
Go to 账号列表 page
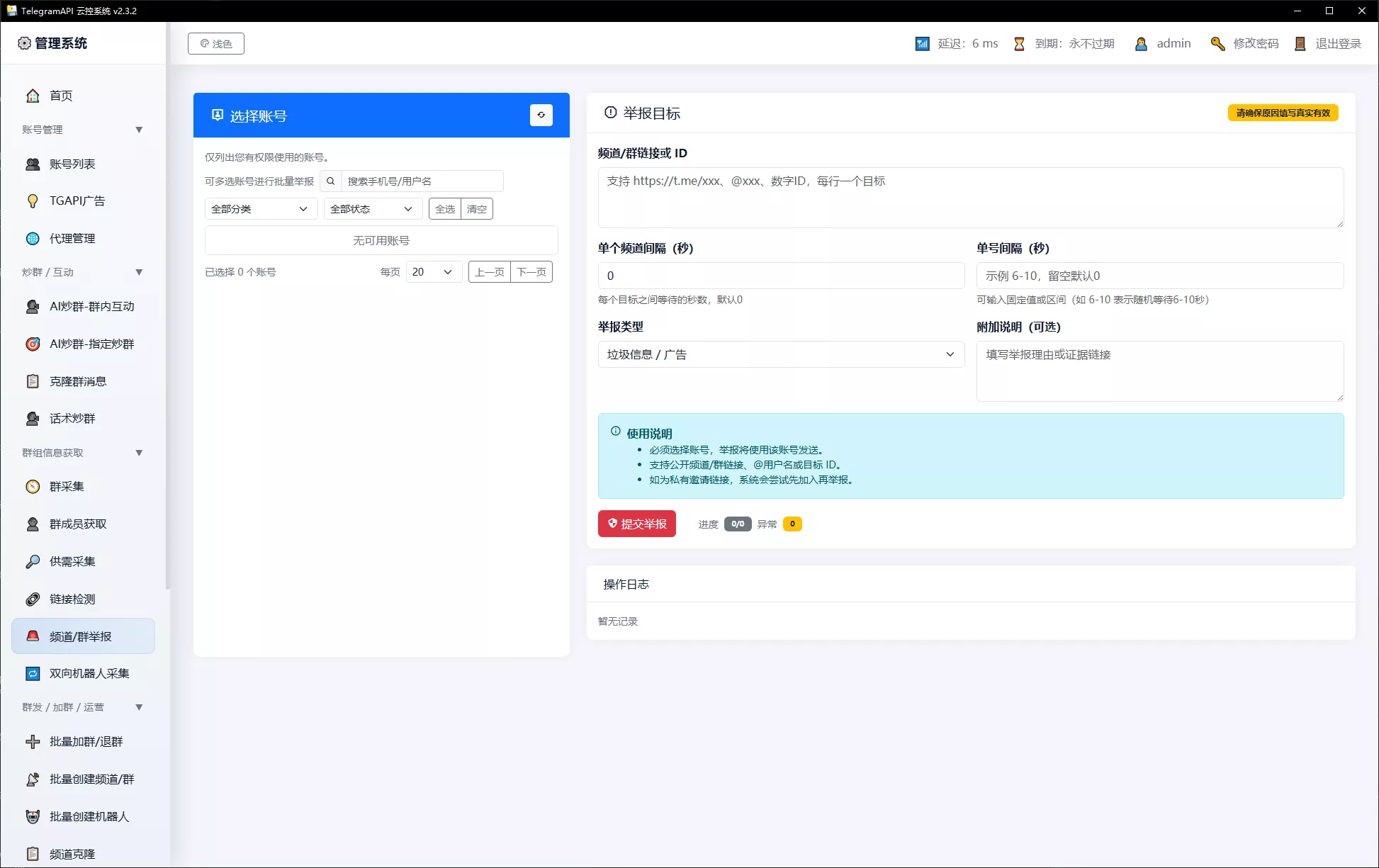[83, 164]
